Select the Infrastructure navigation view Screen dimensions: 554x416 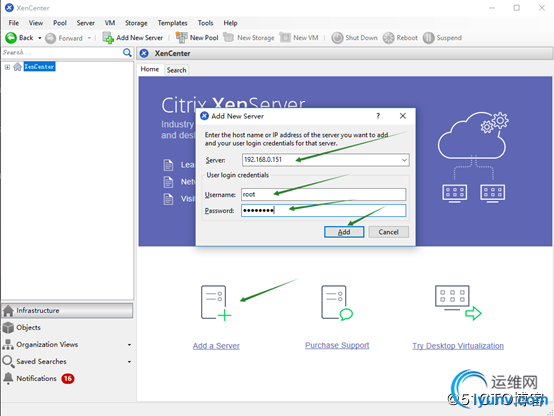[x=67, y=310]
